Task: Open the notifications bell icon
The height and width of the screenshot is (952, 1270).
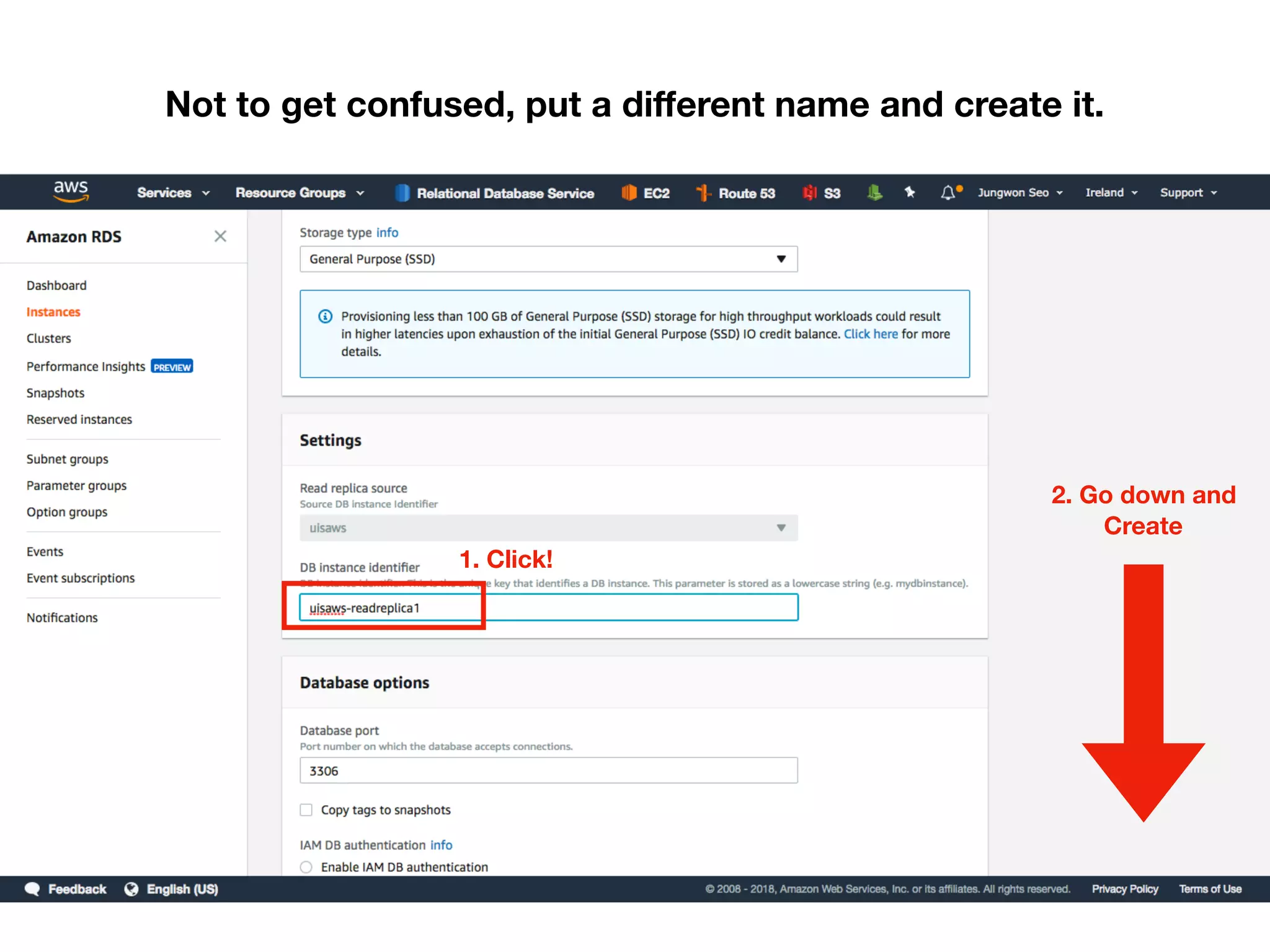Action: [x=949, y=193]
